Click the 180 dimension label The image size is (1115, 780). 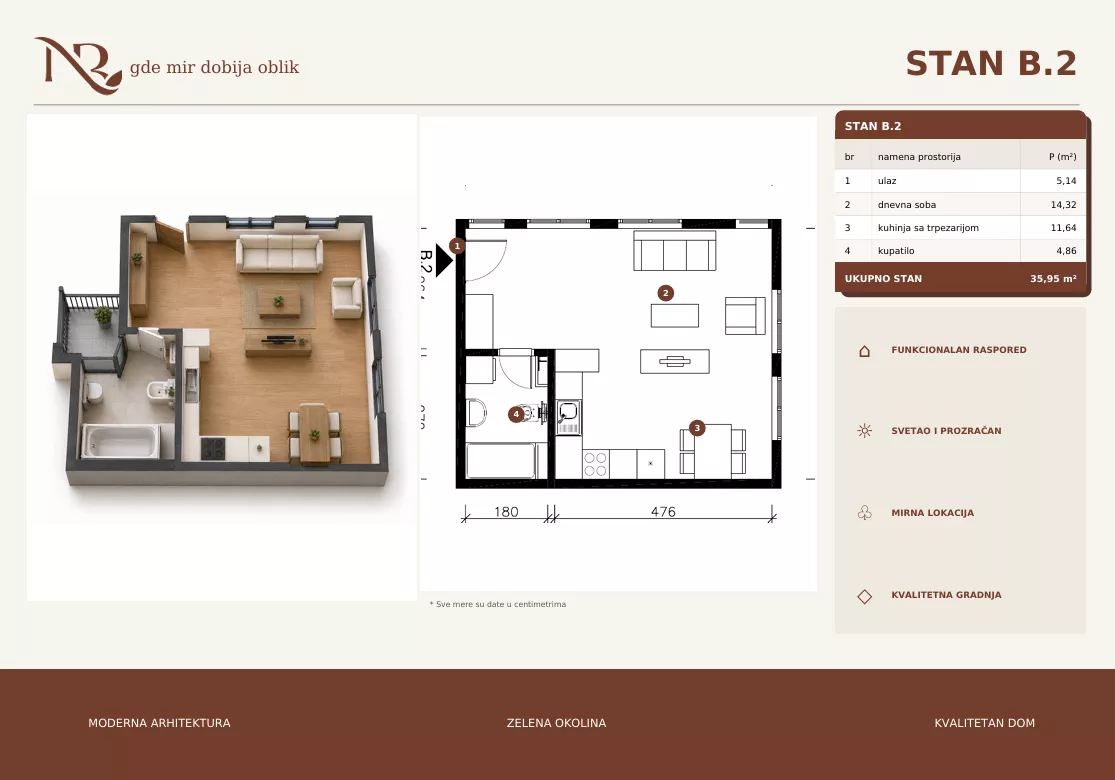[506, 511]
